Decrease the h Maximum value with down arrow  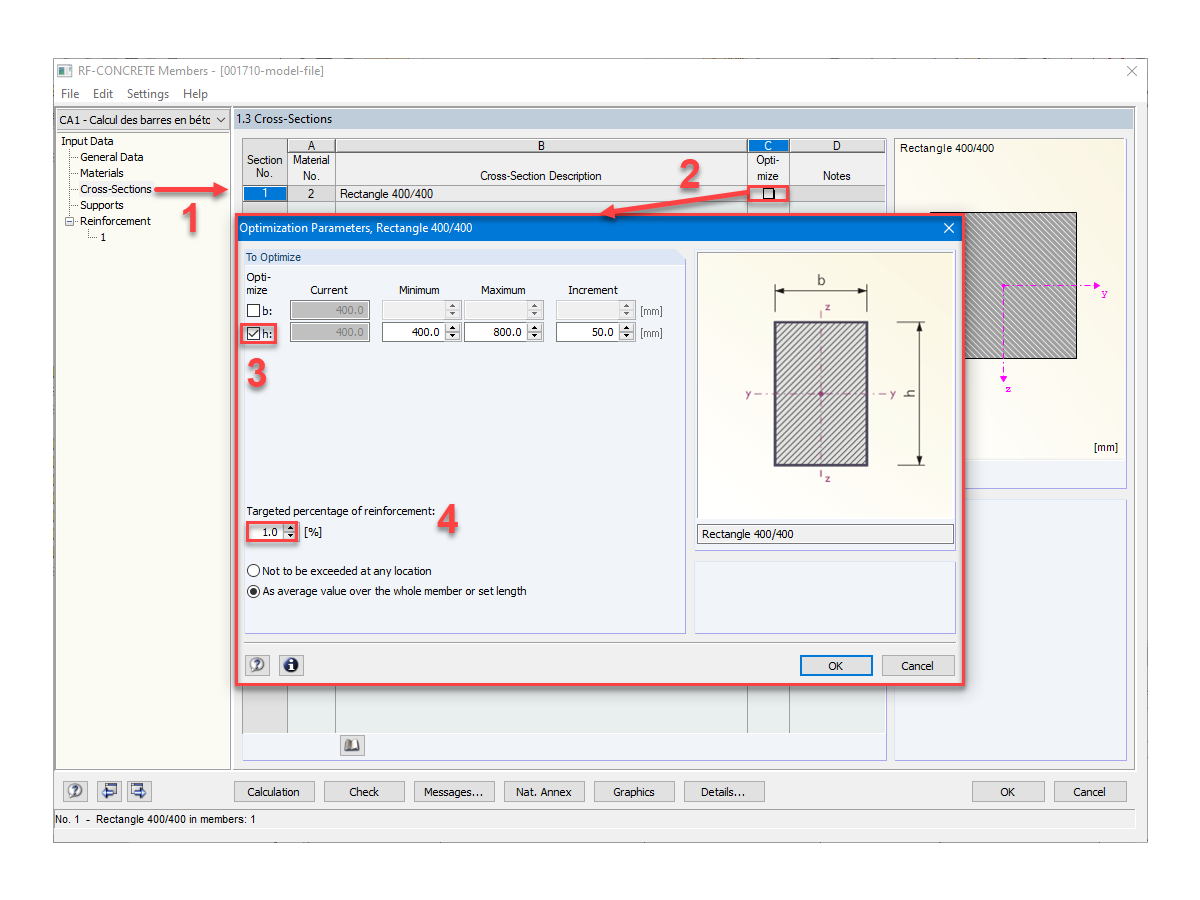(x=535, y=337)
